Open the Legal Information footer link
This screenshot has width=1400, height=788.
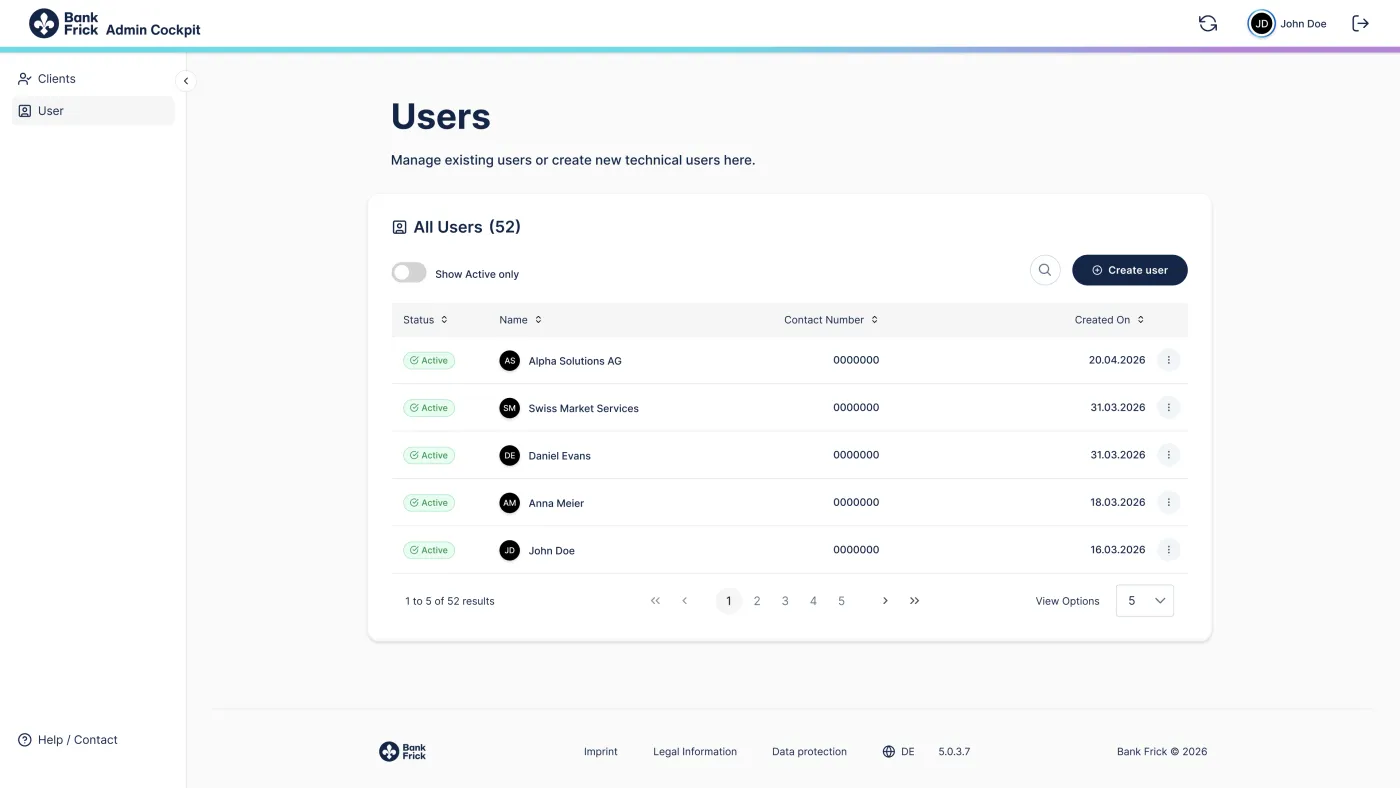click(x=695, y=752)
